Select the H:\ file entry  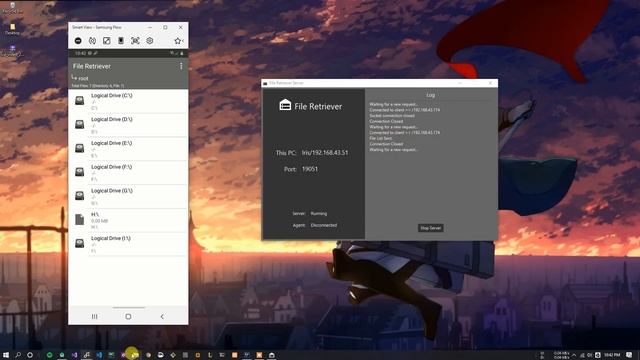tap(128, 220)
